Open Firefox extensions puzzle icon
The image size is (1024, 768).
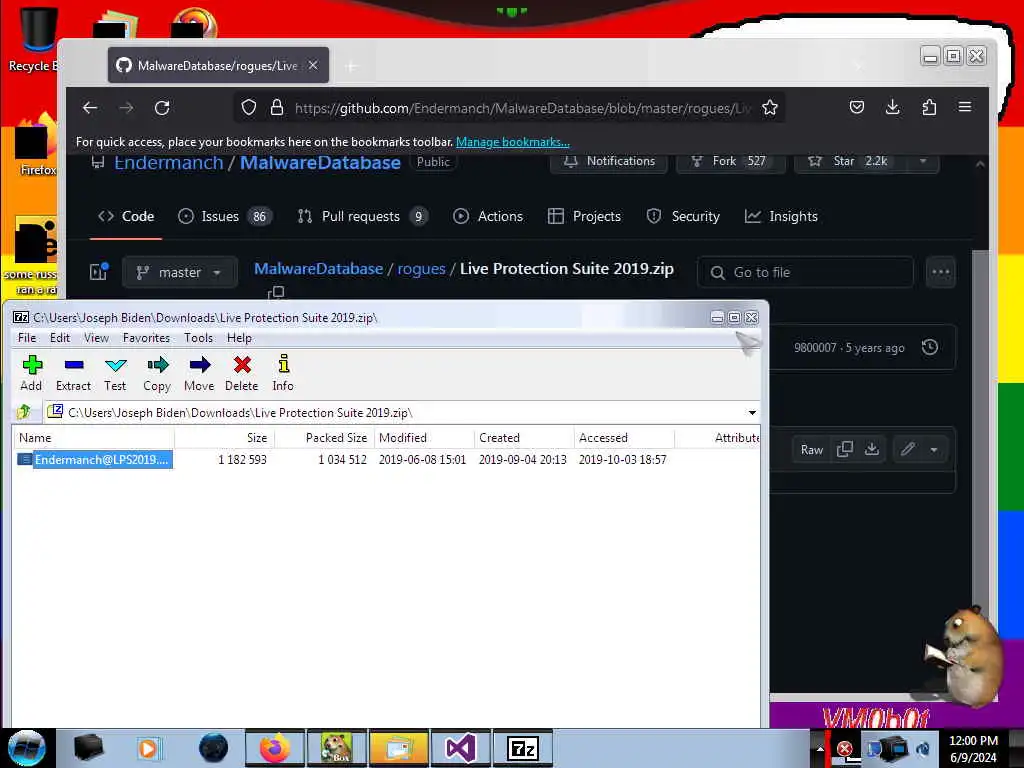pos(929,107)
